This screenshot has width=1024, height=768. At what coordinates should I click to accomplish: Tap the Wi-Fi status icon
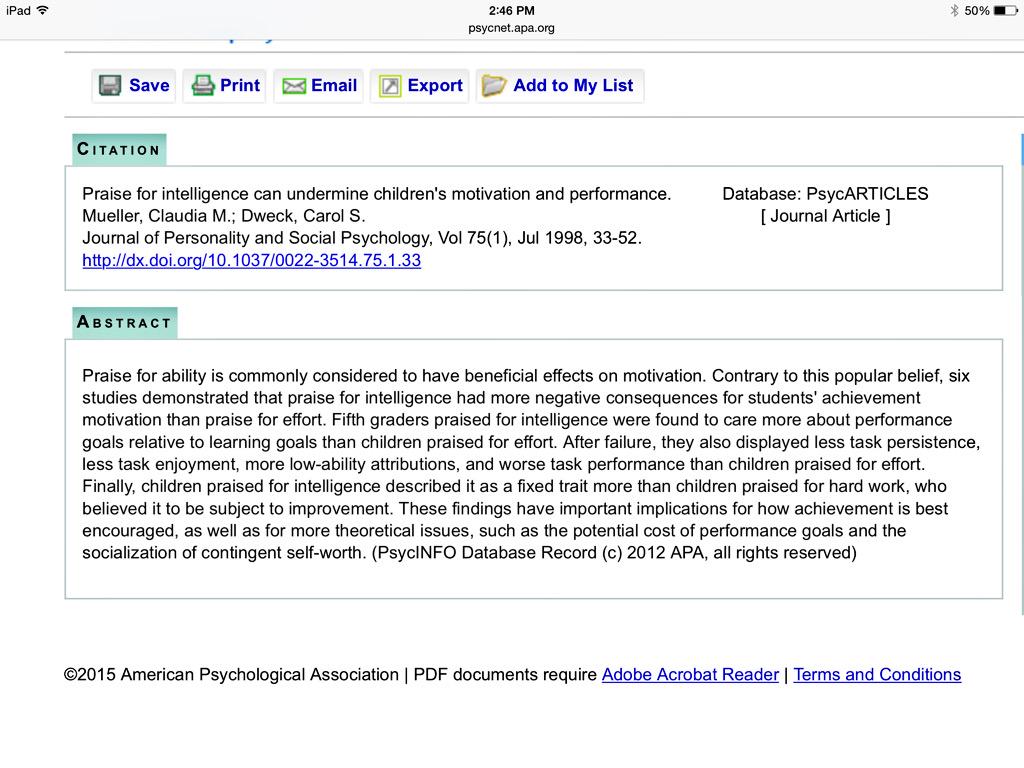click(43, 10)
